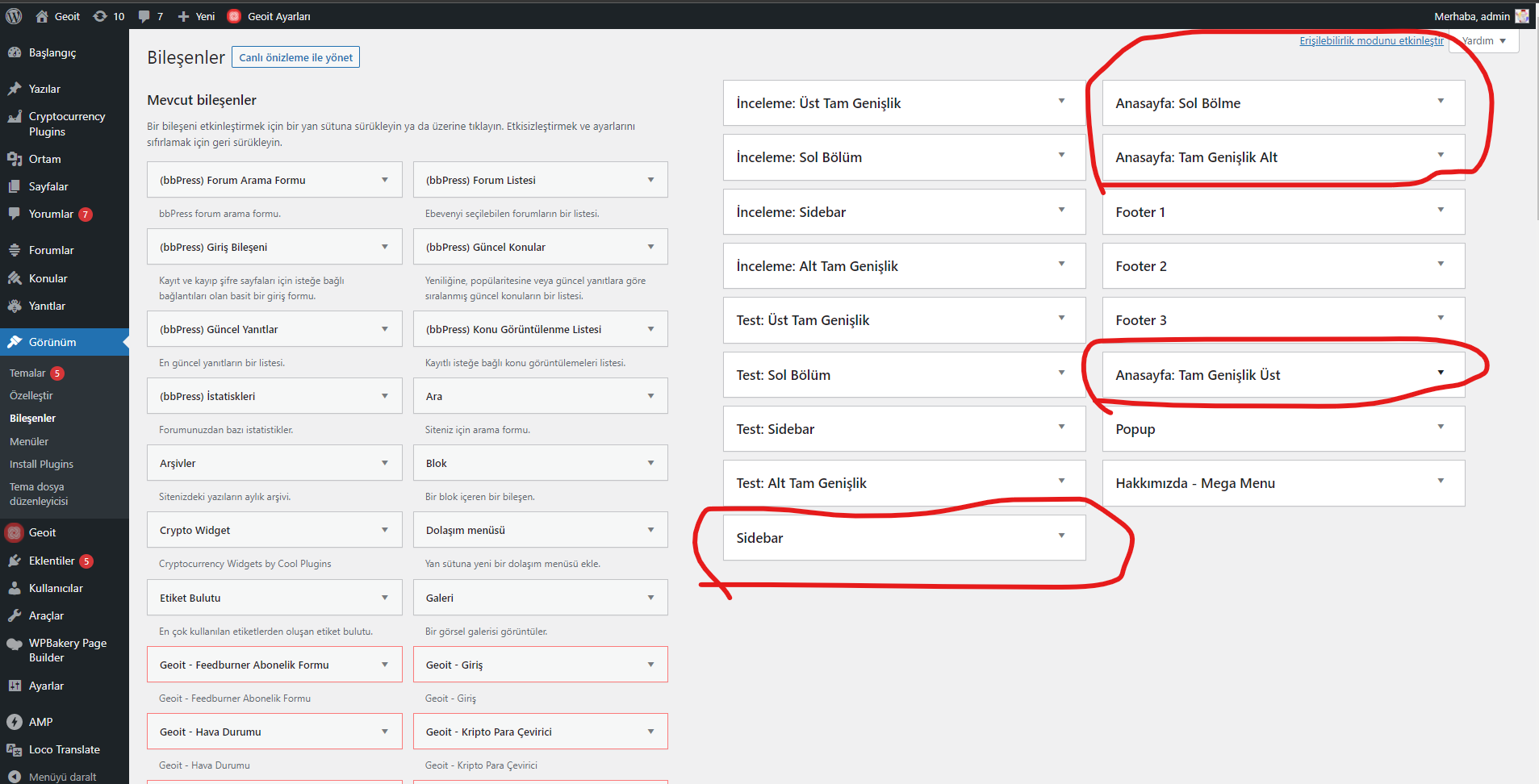Open the comments bubble icon in toolbar
This screenshot has width=1539, height=784.
144,16
